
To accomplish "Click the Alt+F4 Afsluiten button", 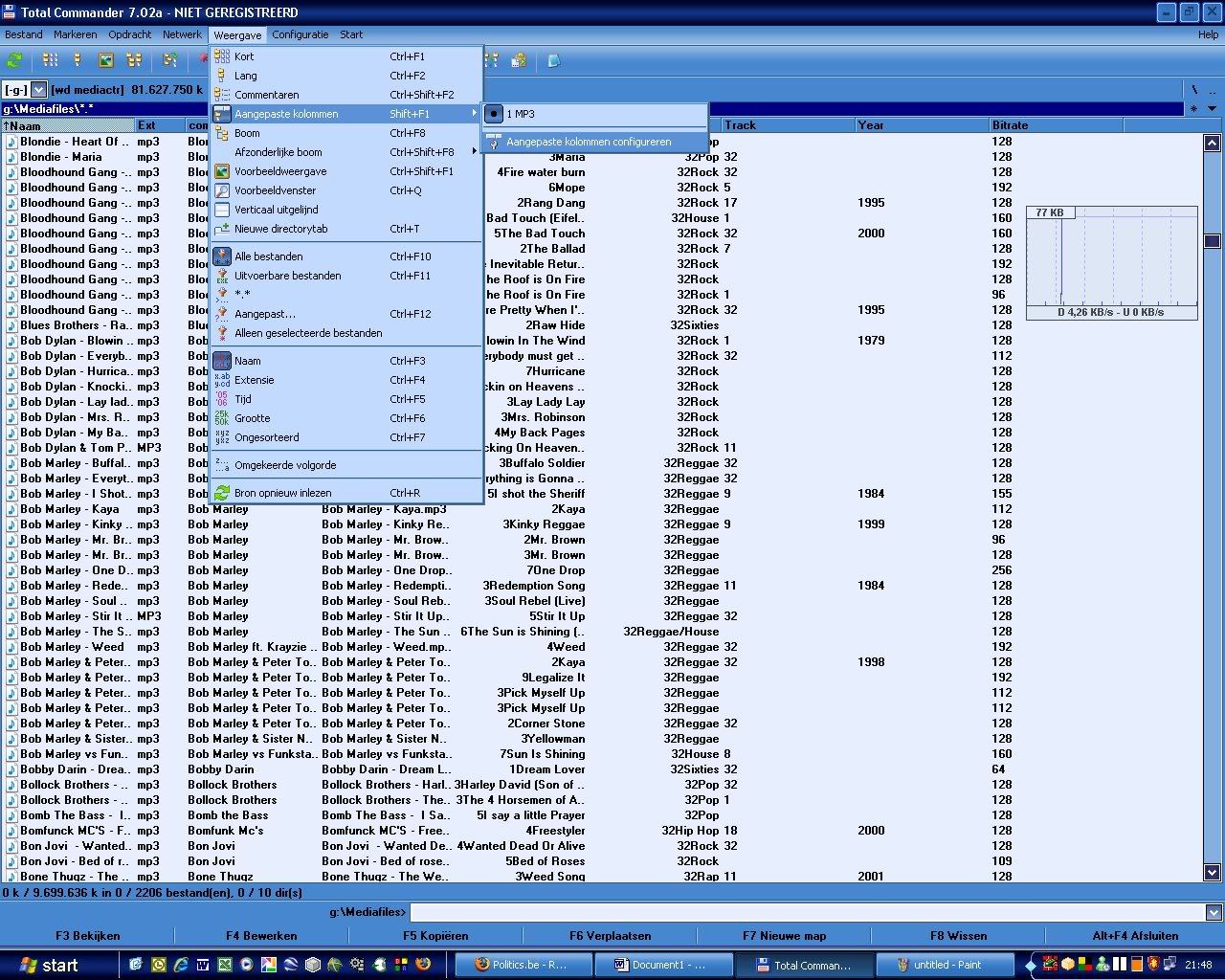I will click(1135, 936).
